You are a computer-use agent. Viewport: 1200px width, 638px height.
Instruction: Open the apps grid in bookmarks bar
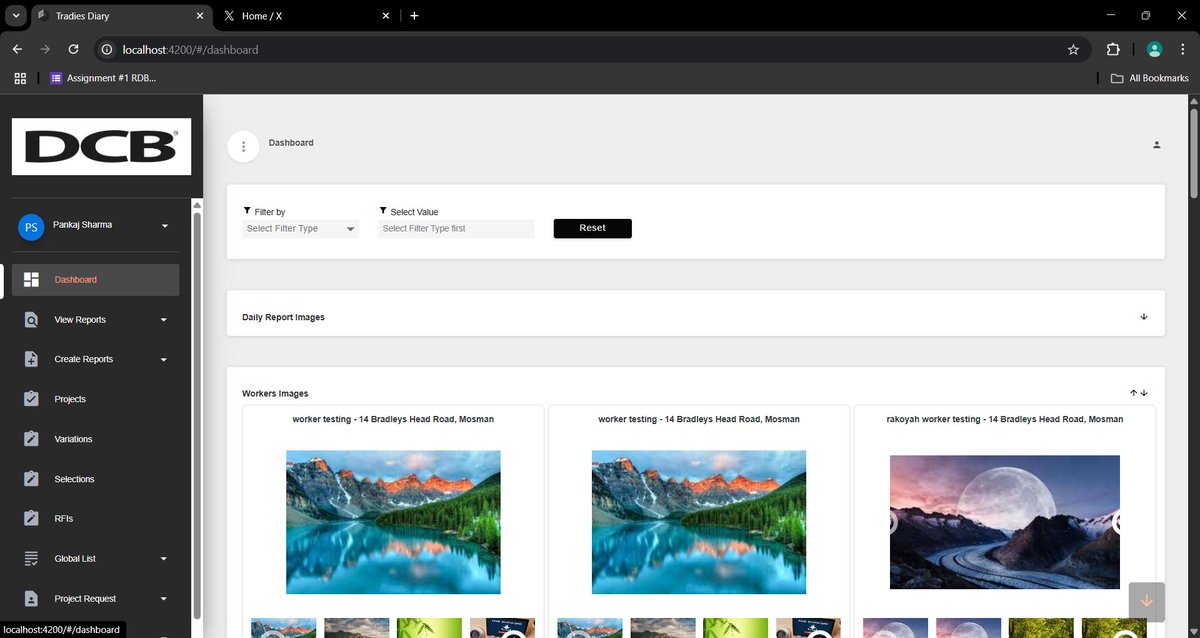click(20, 78)
